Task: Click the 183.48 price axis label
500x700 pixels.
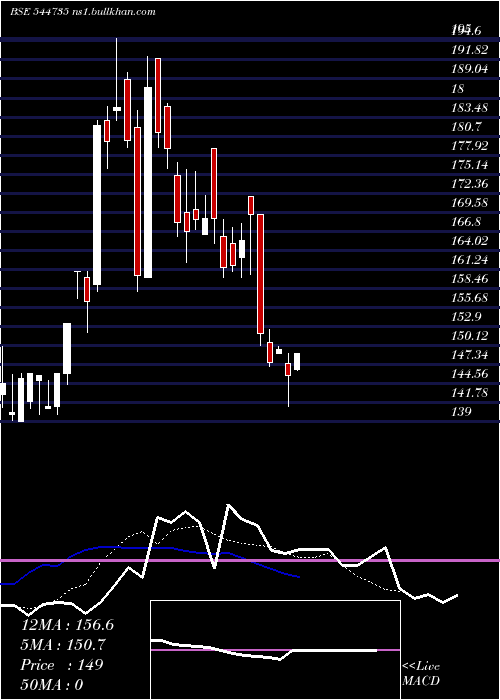Action: point(470,107)
